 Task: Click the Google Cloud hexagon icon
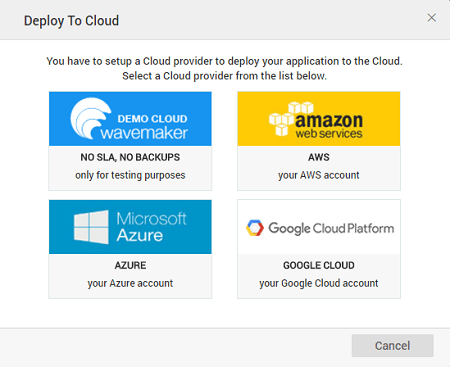(255, 228)
